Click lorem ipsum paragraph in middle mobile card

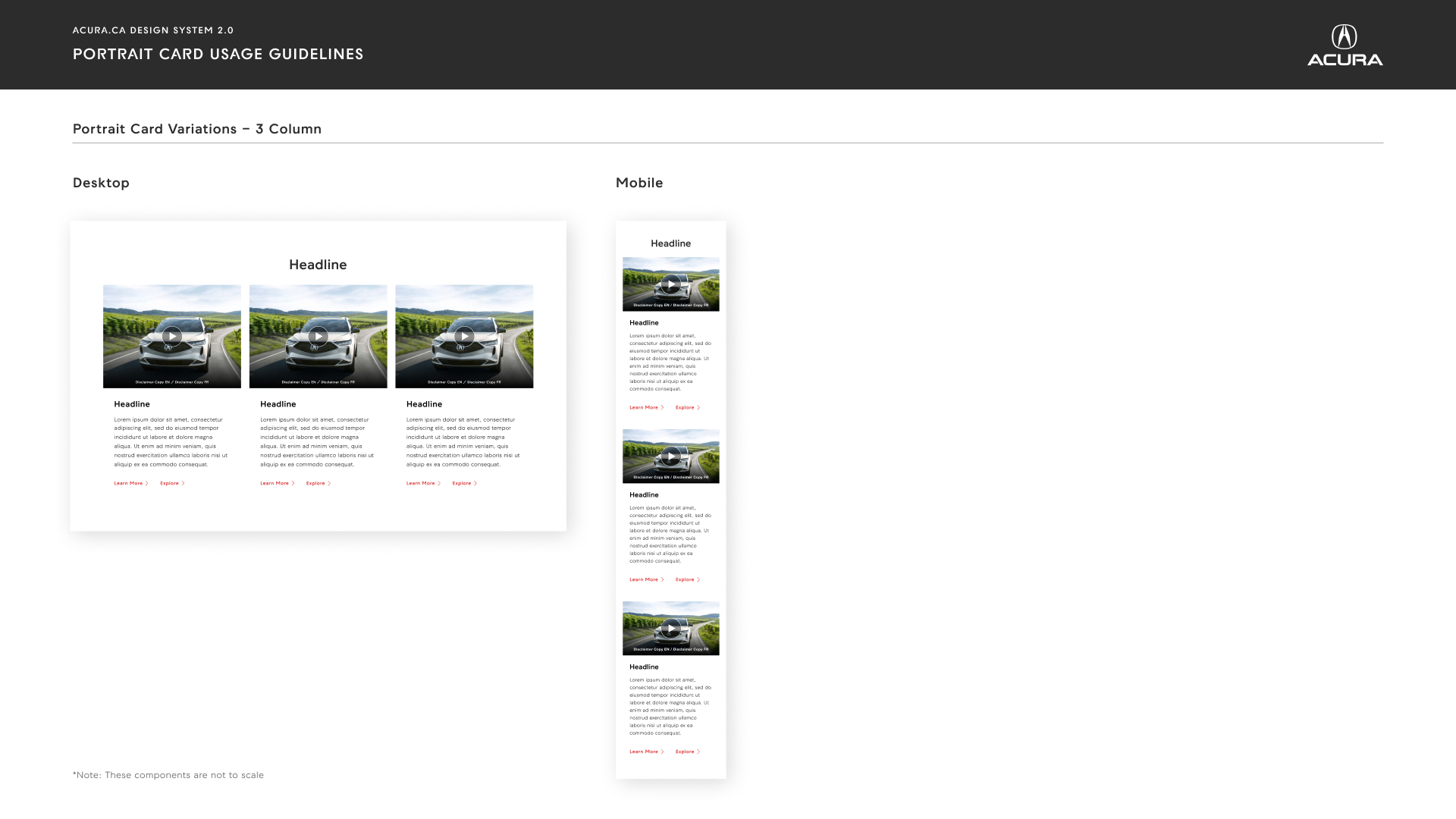click(x=670, y=535)
